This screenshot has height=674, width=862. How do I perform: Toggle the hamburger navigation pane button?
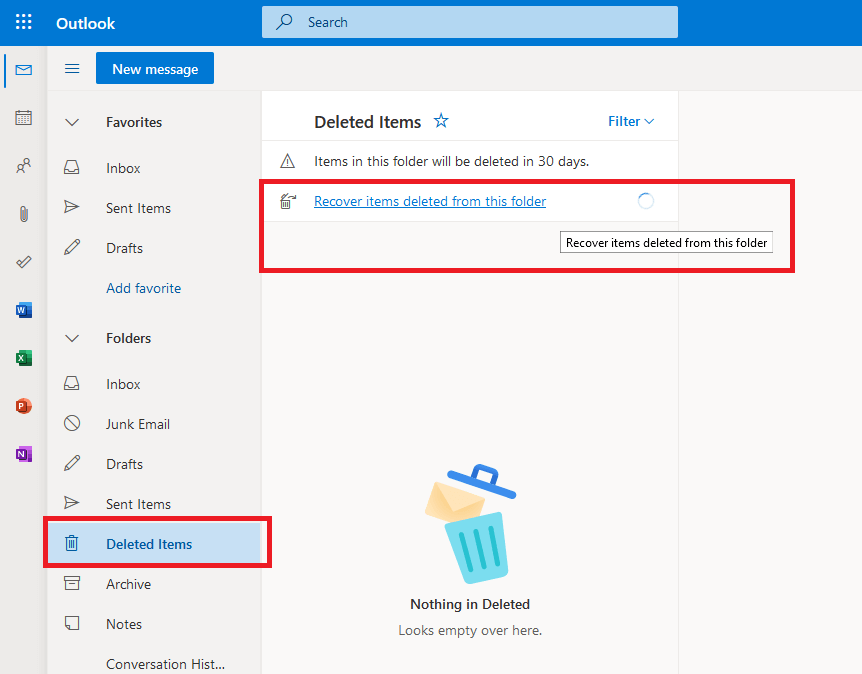[72, 69]
